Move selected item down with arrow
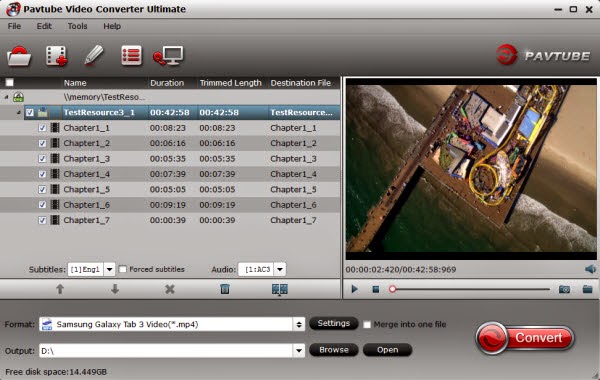Image resolution: width=600 pixels, height=380 pixels. coord(115,289)
